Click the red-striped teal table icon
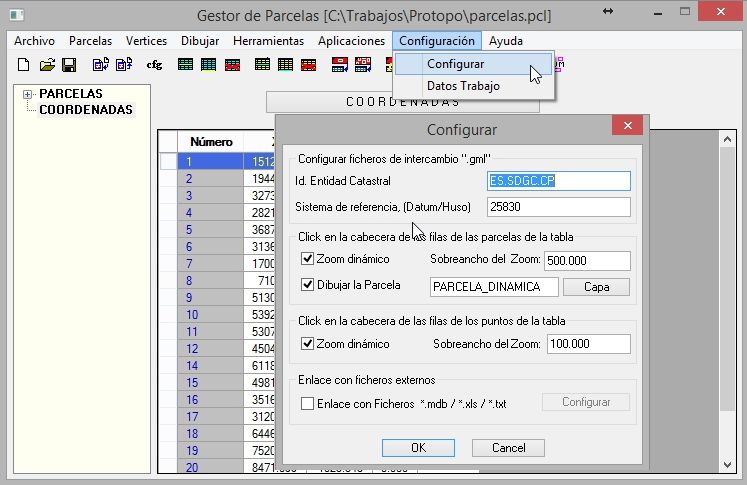The height and width of the screenshot is (485, 747). [232, 64]
